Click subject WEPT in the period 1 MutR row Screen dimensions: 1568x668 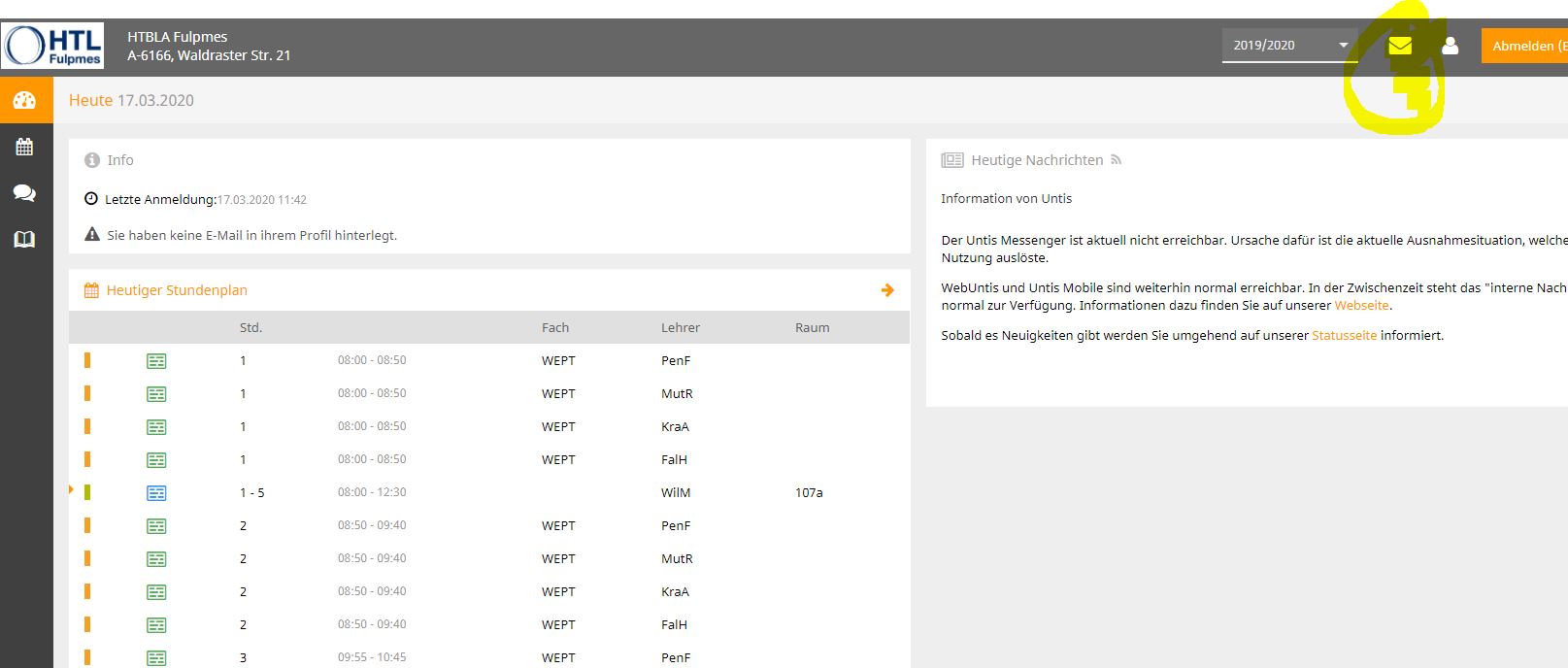558,393
